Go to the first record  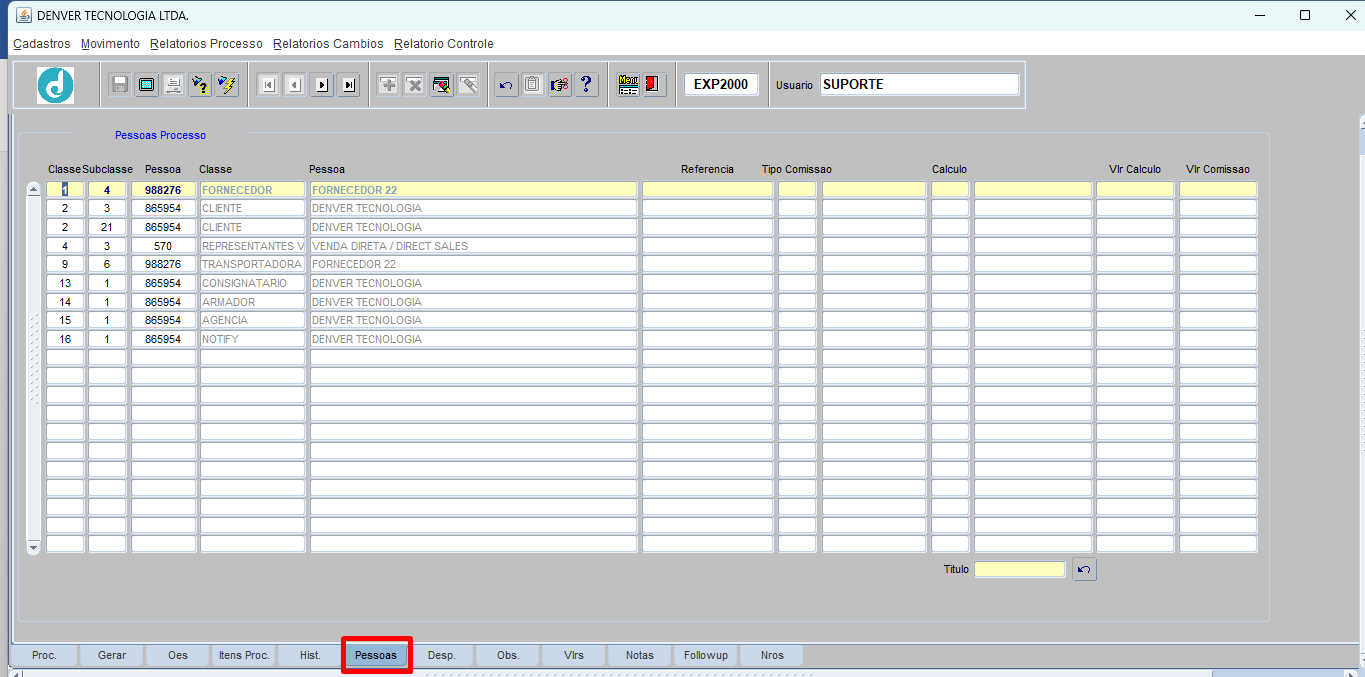(x=268, y=85)
